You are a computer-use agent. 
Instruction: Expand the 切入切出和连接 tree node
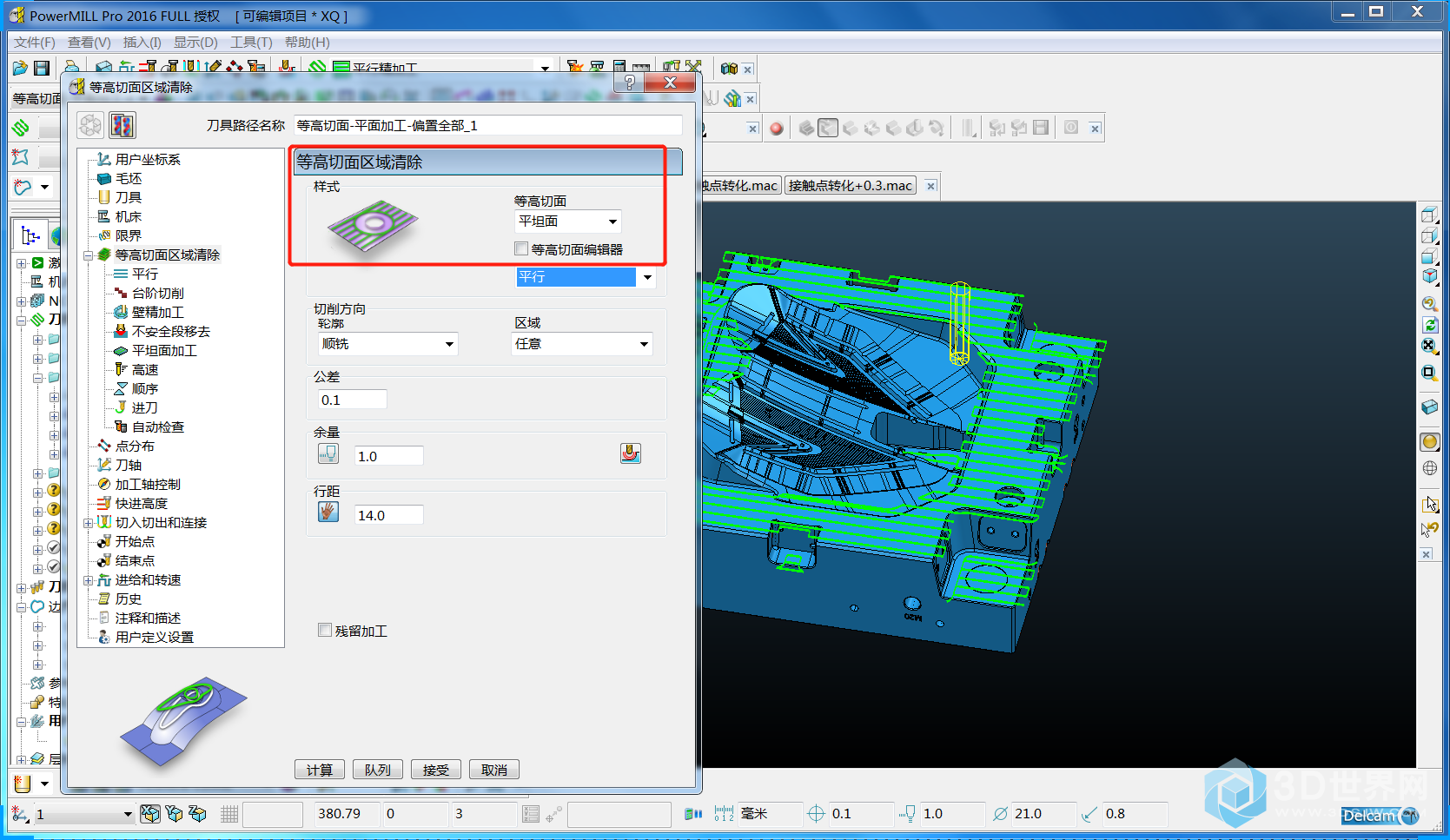point(88,523)
